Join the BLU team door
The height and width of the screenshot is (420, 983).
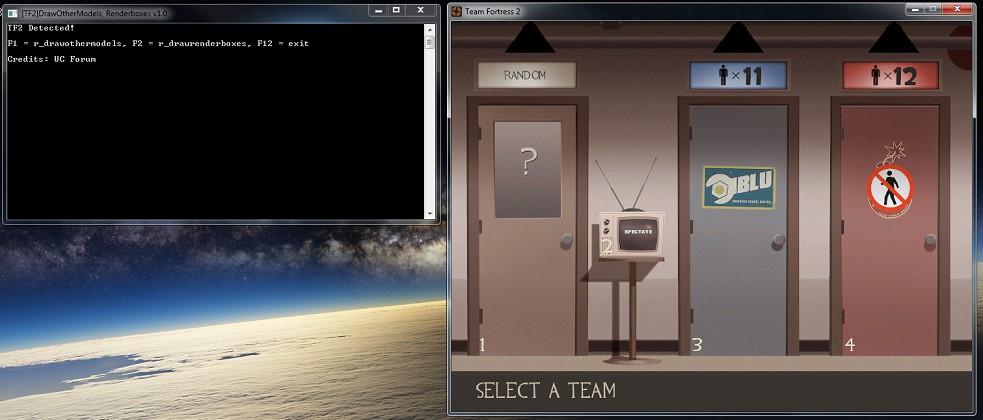click(738, 230)
